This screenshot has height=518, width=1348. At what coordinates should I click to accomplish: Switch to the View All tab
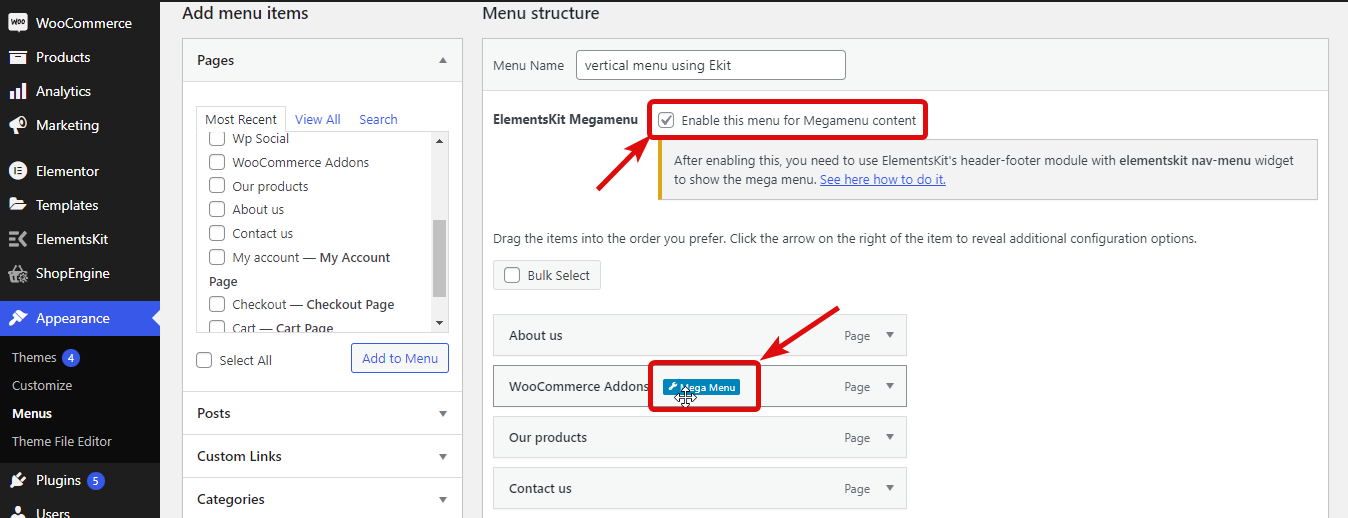[x=318, y=119]
